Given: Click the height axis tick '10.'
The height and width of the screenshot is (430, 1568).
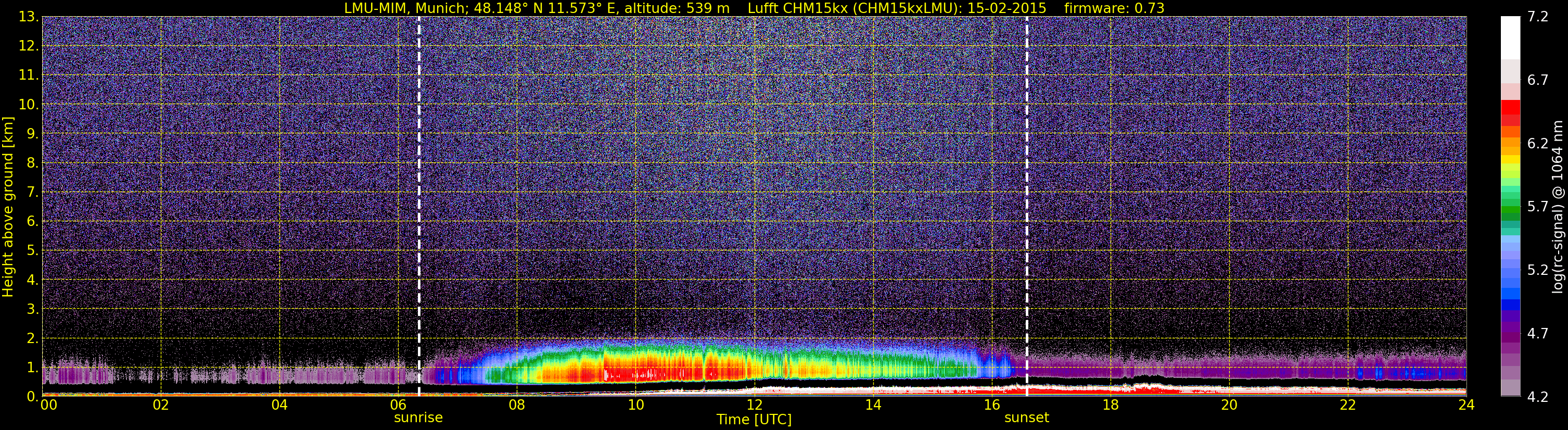Looking at the screenshot, I should coord(29,104).
